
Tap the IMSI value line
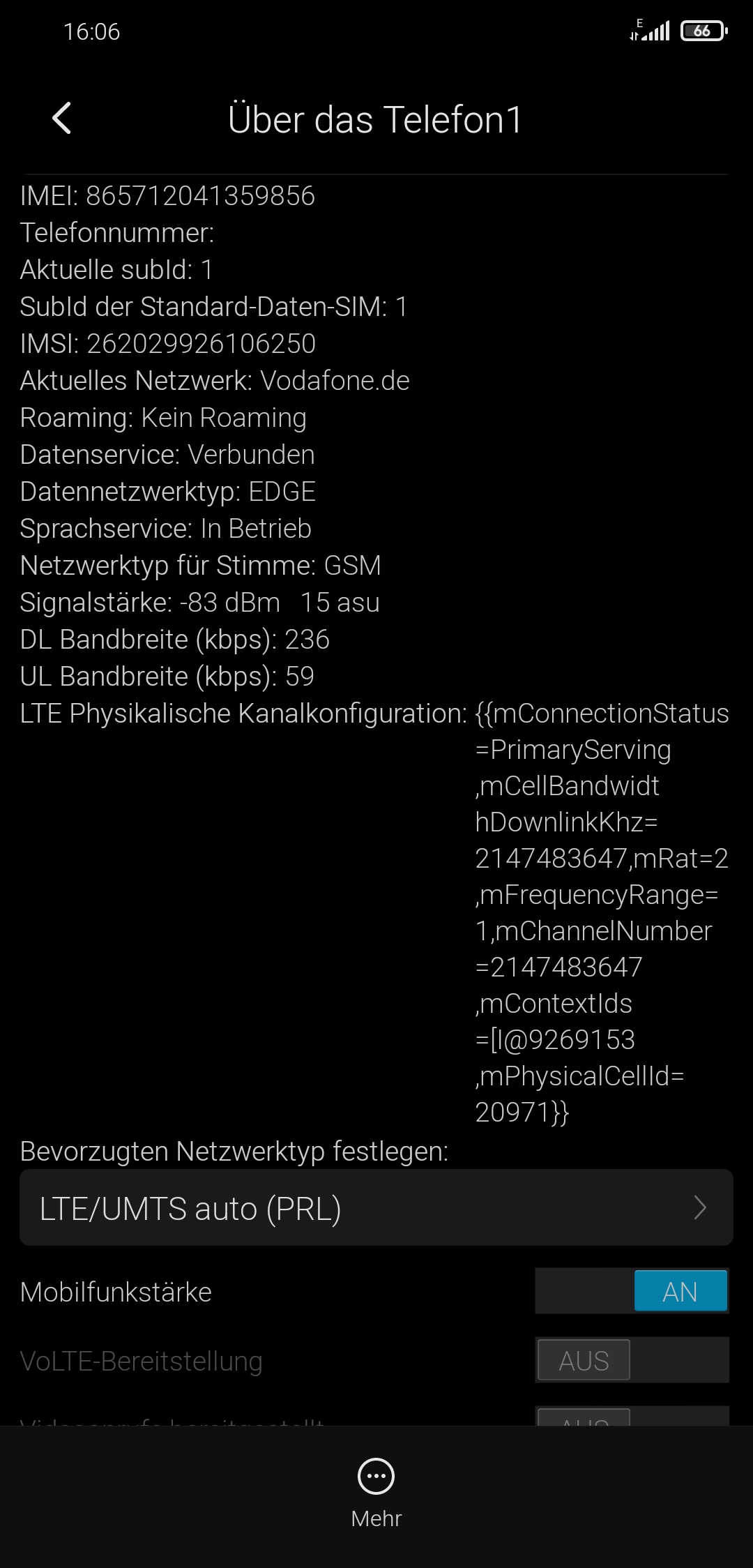(x=167, y=344)
